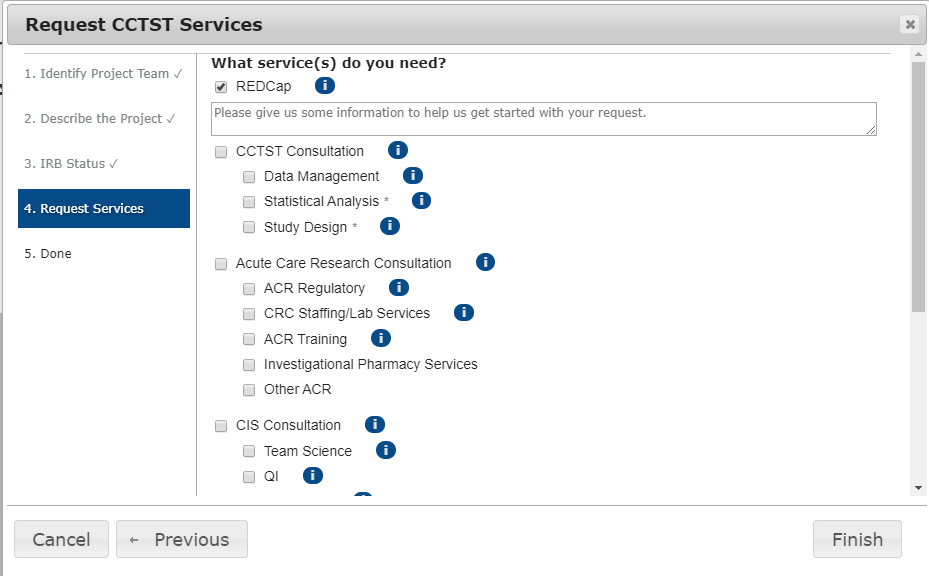Click the Acute Care Research Consultation info icon

(485, 262)
